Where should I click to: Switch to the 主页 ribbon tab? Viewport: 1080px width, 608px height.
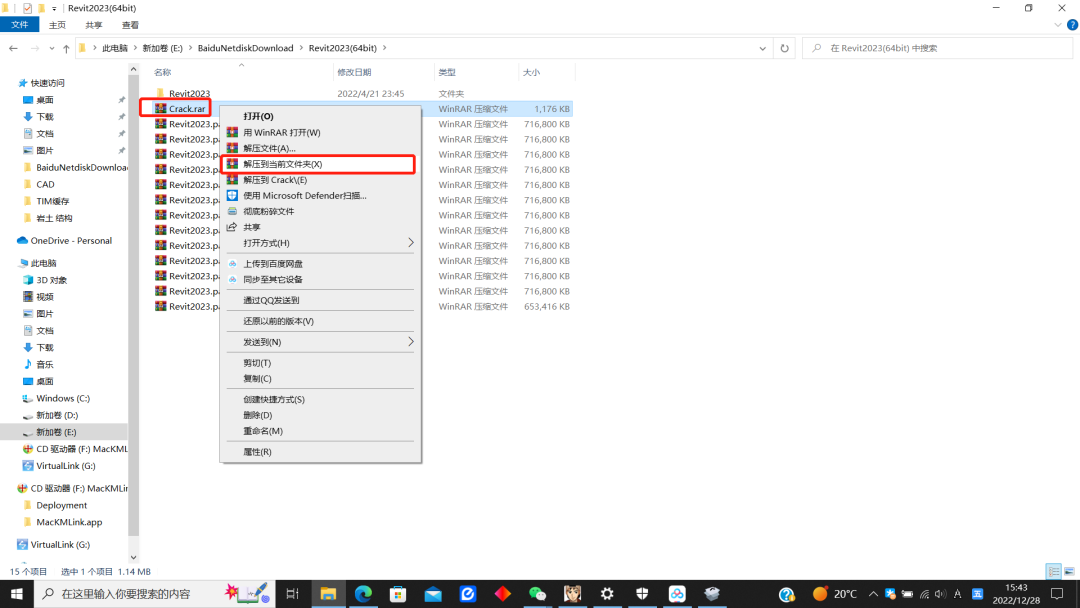click(x=57, y=25)
